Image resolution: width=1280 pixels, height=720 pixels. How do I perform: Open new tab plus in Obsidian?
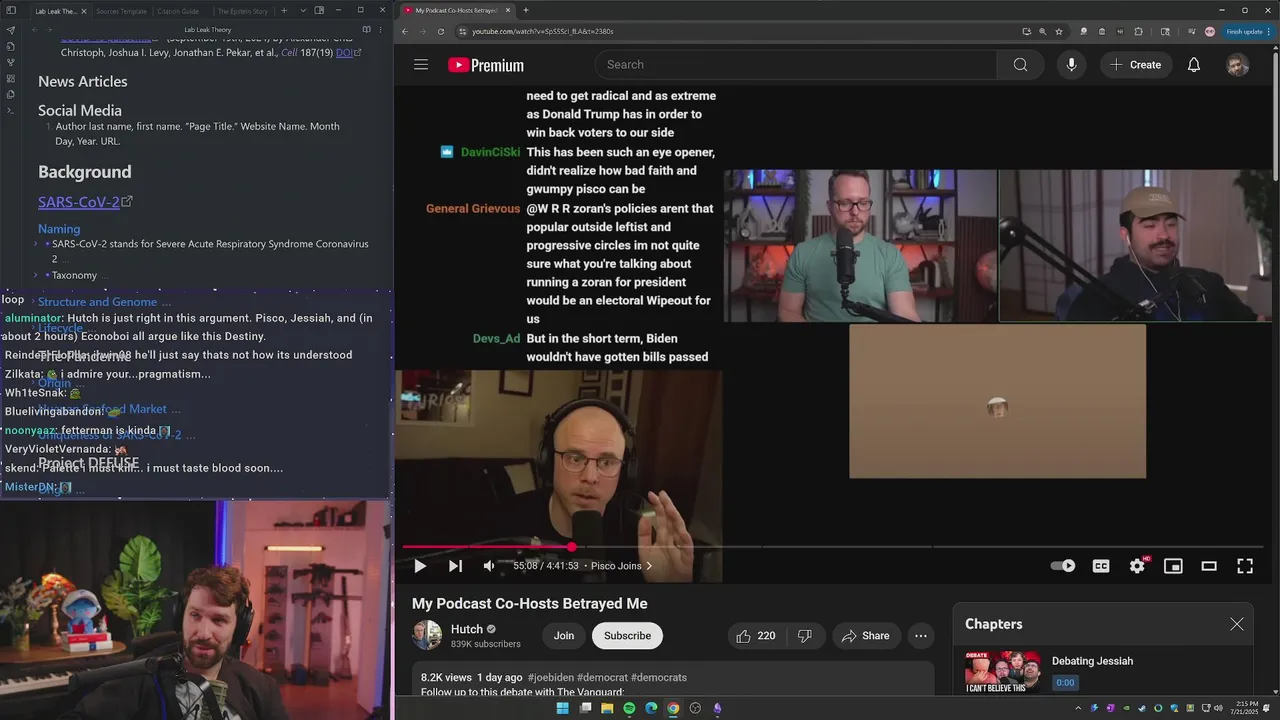(284, 11)
